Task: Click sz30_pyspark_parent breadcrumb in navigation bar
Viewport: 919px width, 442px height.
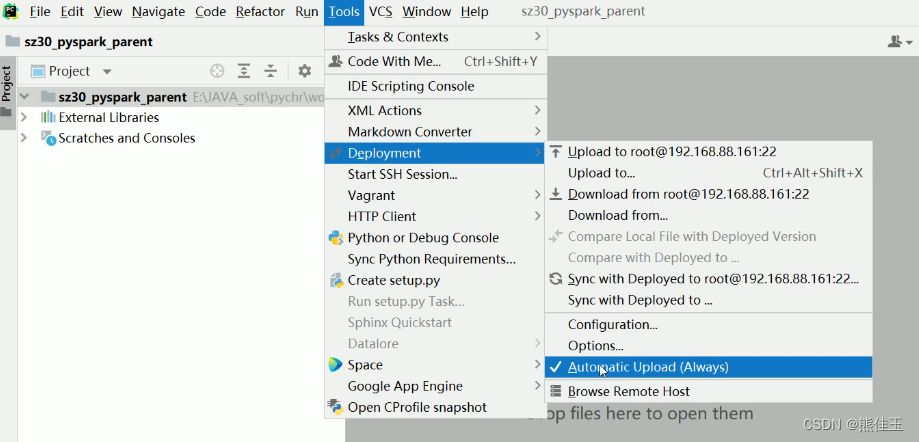Action: tap(88, 42)
